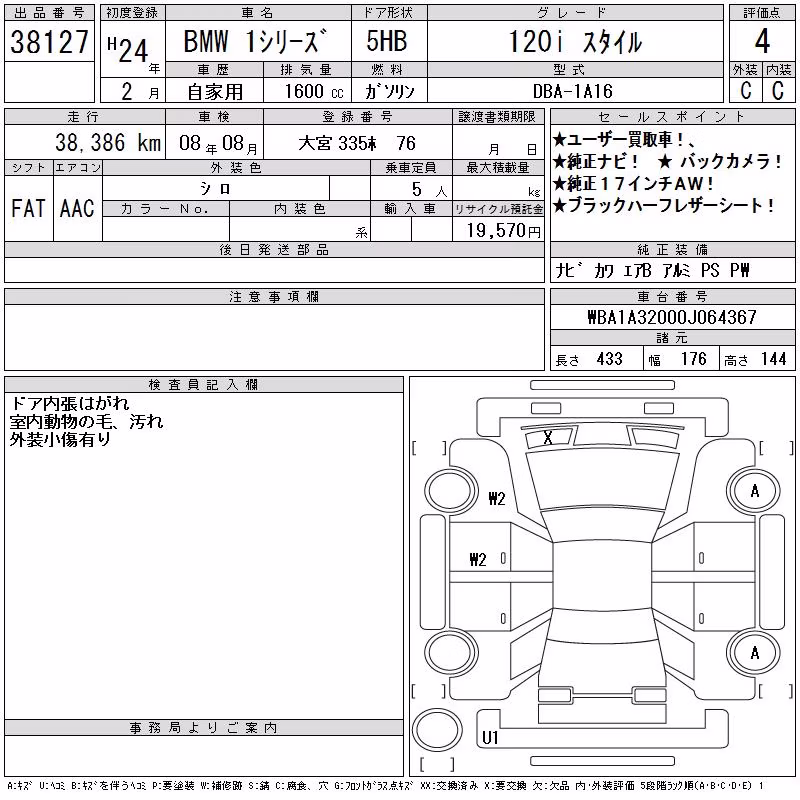Click the car name BMW 1シリーズ
Screen dimensions: 800x800
255,41
